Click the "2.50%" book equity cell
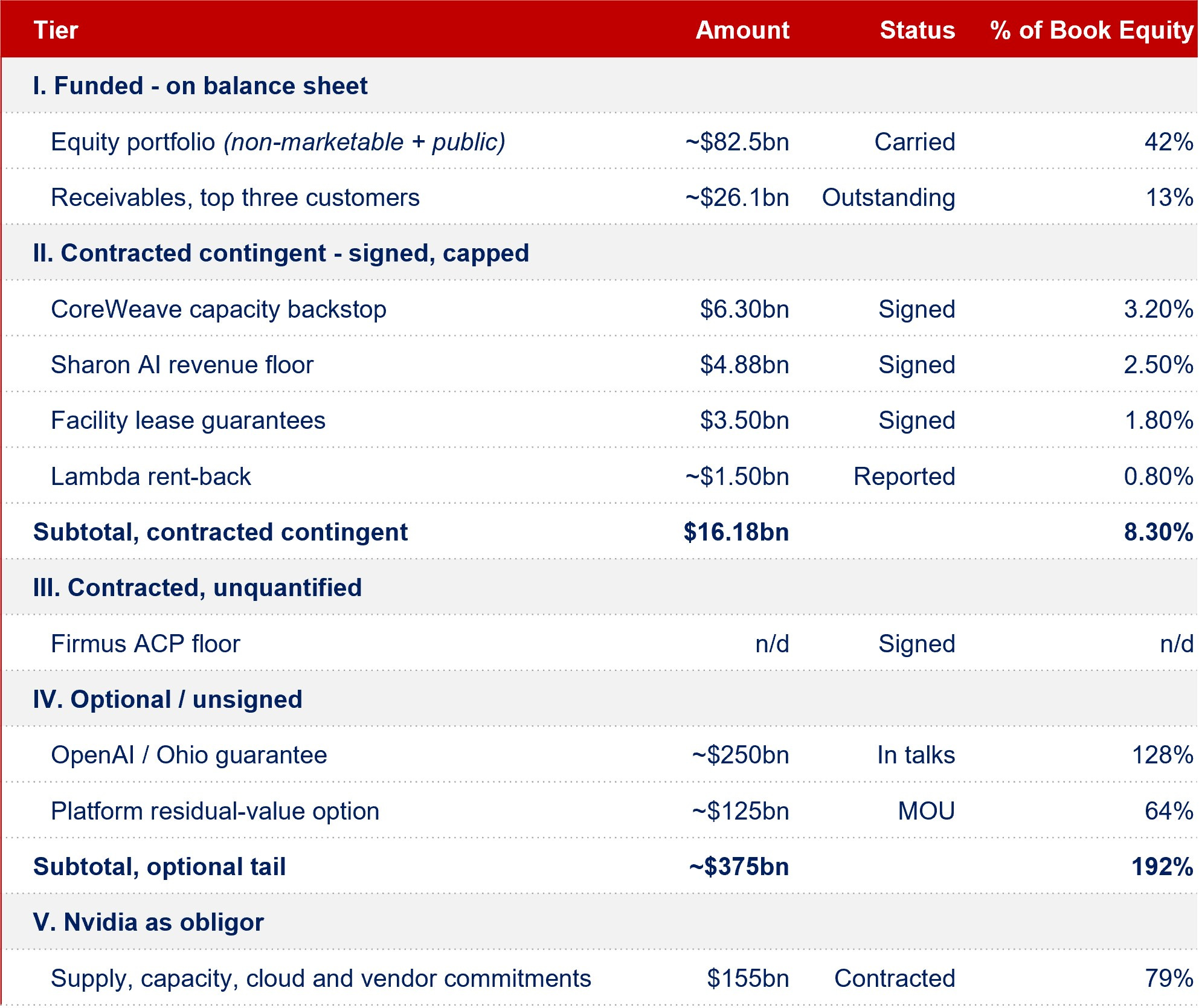Image resolution: width=1199 pixels, height=1008 pixels. coord(1159,365)
